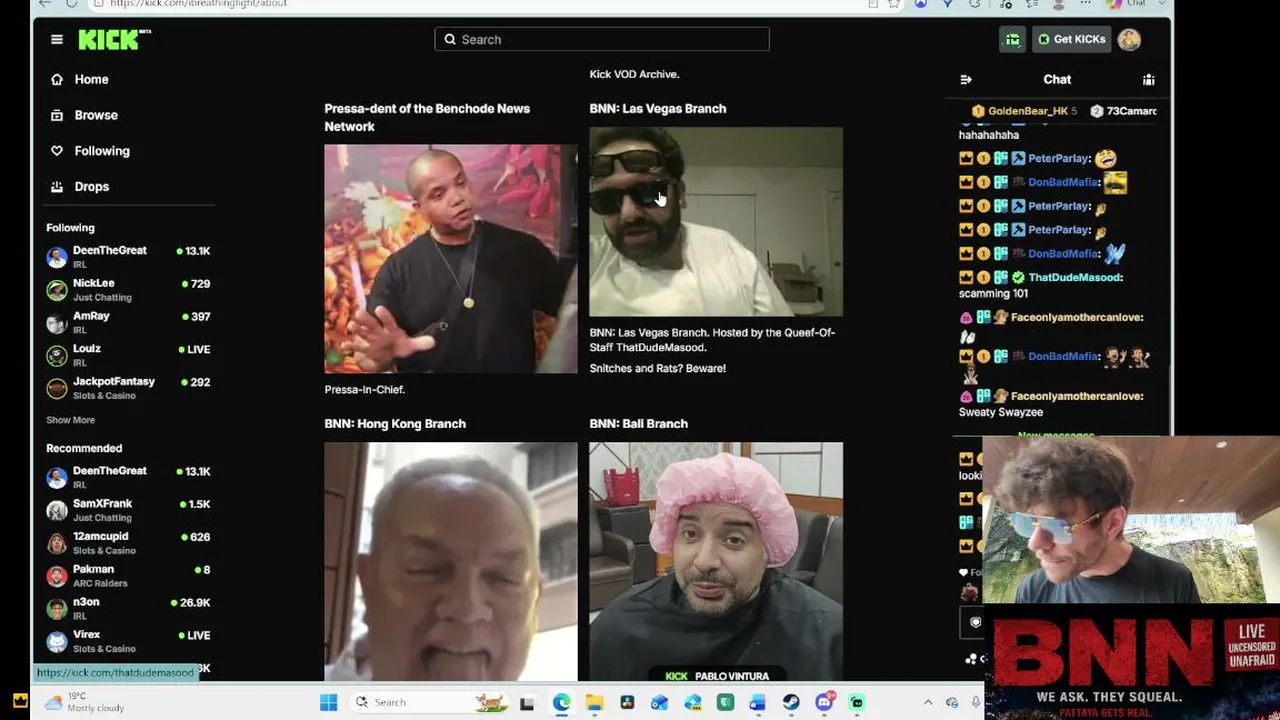Open File Explorer from the taskbar

(594, 702)
